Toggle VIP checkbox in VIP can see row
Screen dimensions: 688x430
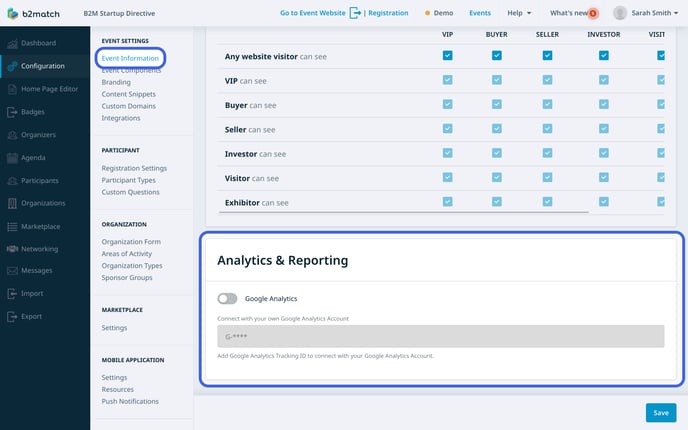(x=448, y=80)
